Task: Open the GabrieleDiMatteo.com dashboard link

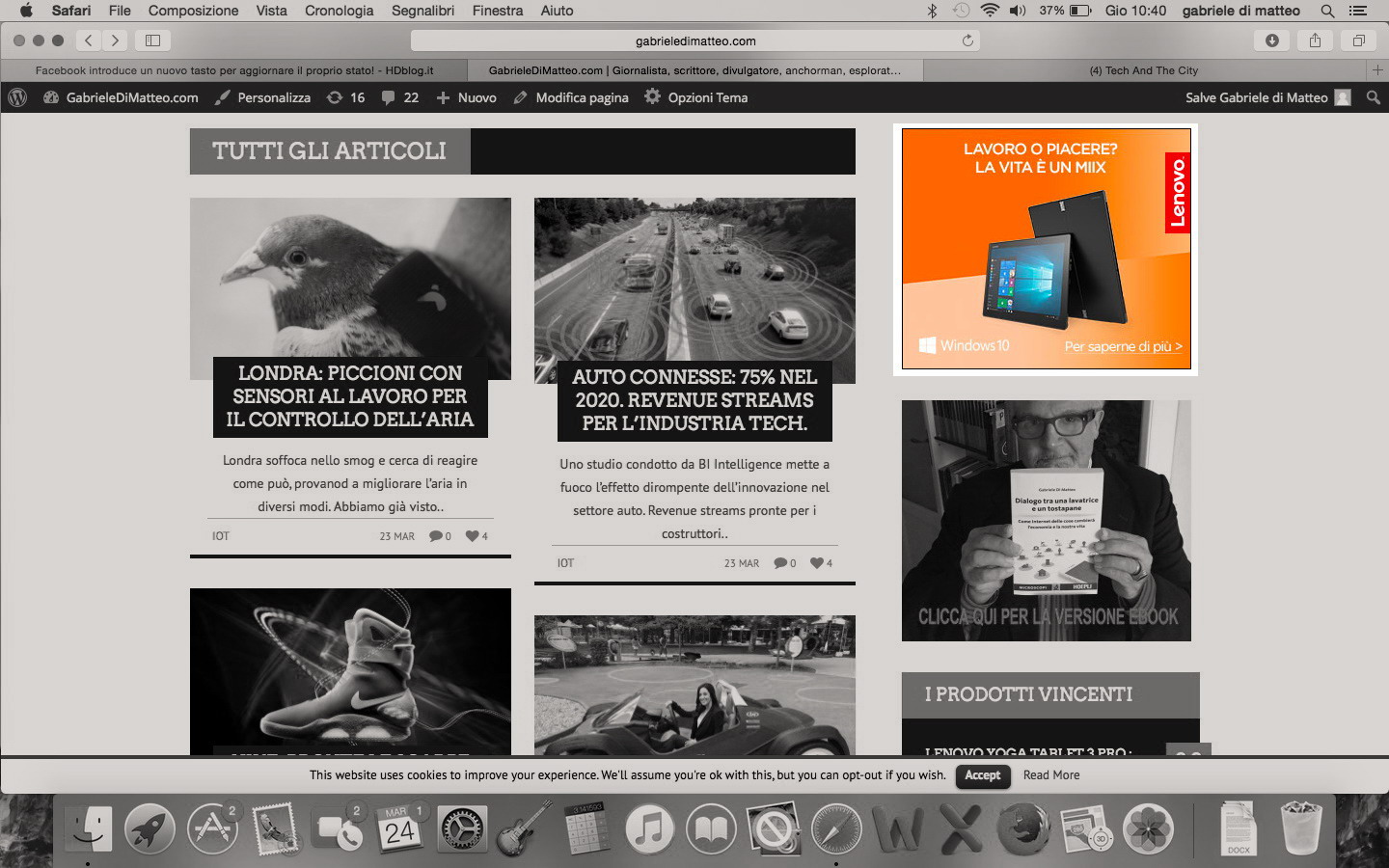Action: 122,97
